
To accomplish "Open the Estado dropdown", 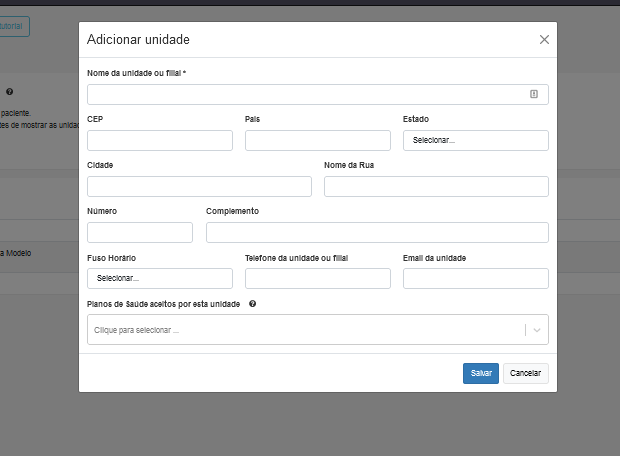I will click(x=476, y=140).
